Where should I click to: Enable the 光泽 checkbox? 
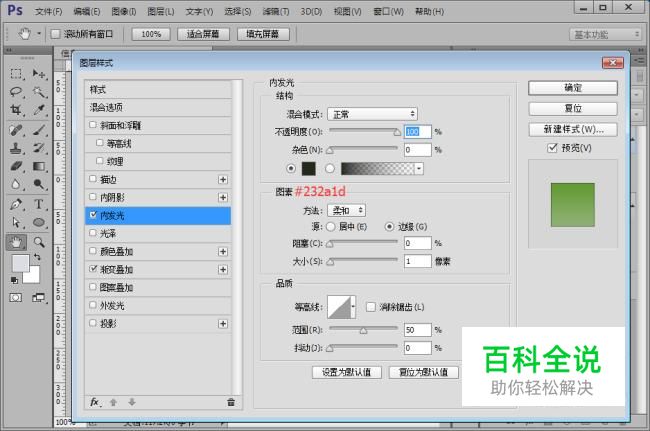(x=93, y=232)
